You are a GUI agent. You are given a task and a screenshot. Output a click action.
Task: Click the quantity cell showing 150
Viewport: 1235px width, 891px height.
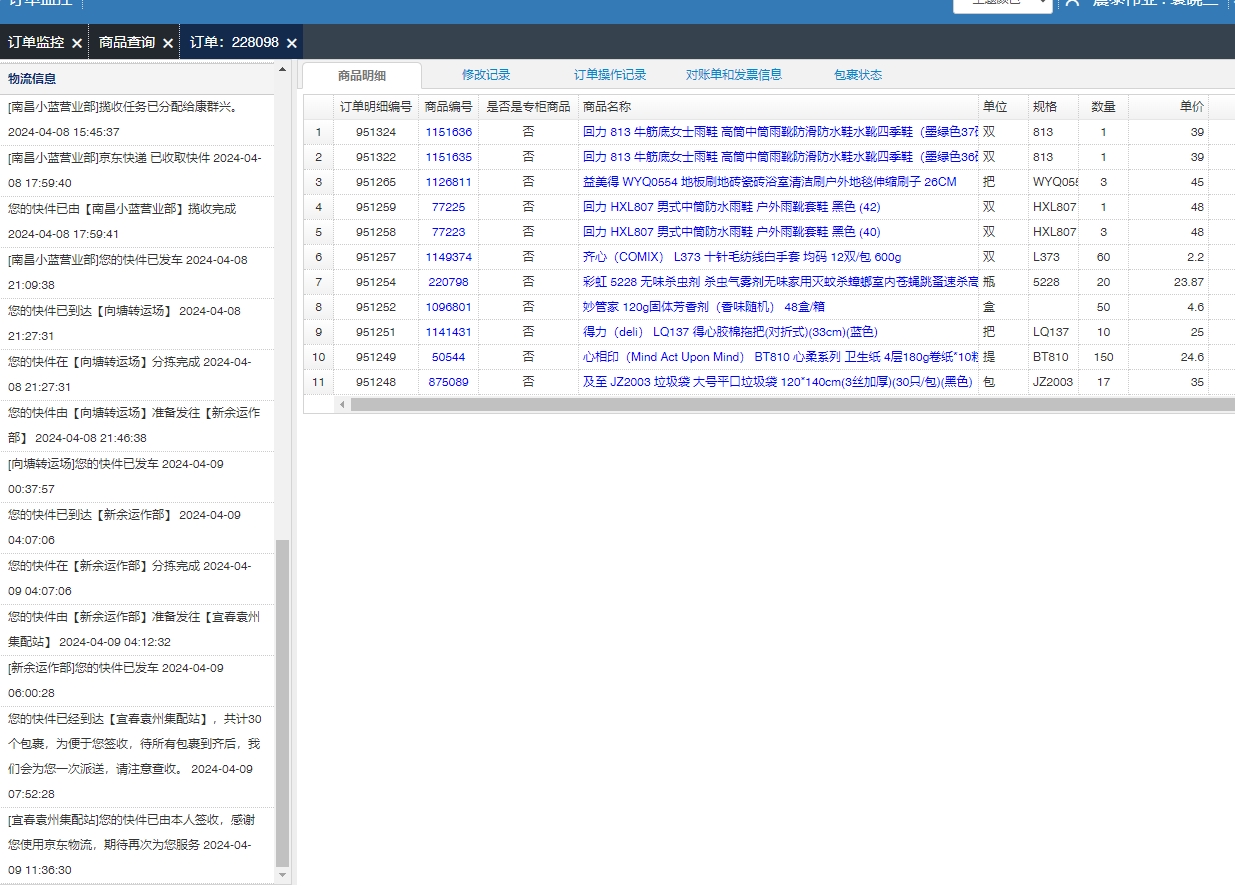1103,357
